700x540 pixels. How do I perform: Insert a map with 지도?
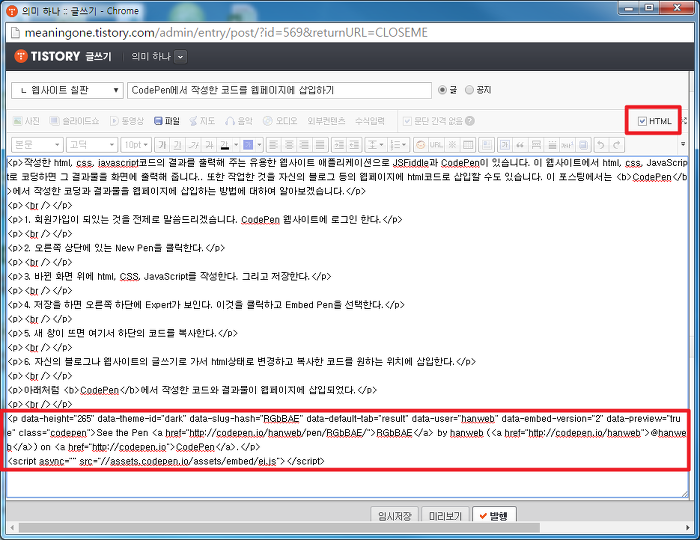point(202,121)
